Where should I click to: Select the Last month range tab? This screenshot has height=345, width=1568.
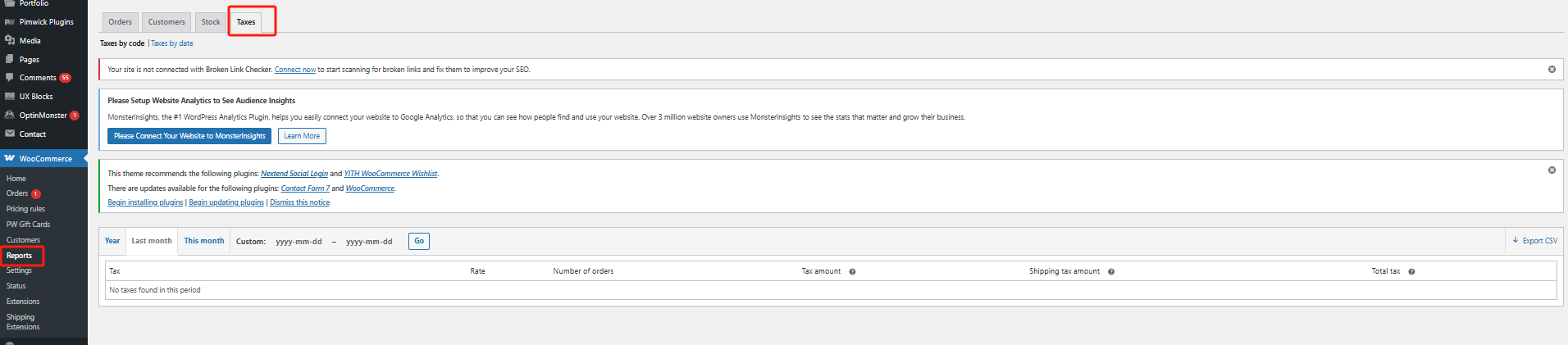click(152, 241)
